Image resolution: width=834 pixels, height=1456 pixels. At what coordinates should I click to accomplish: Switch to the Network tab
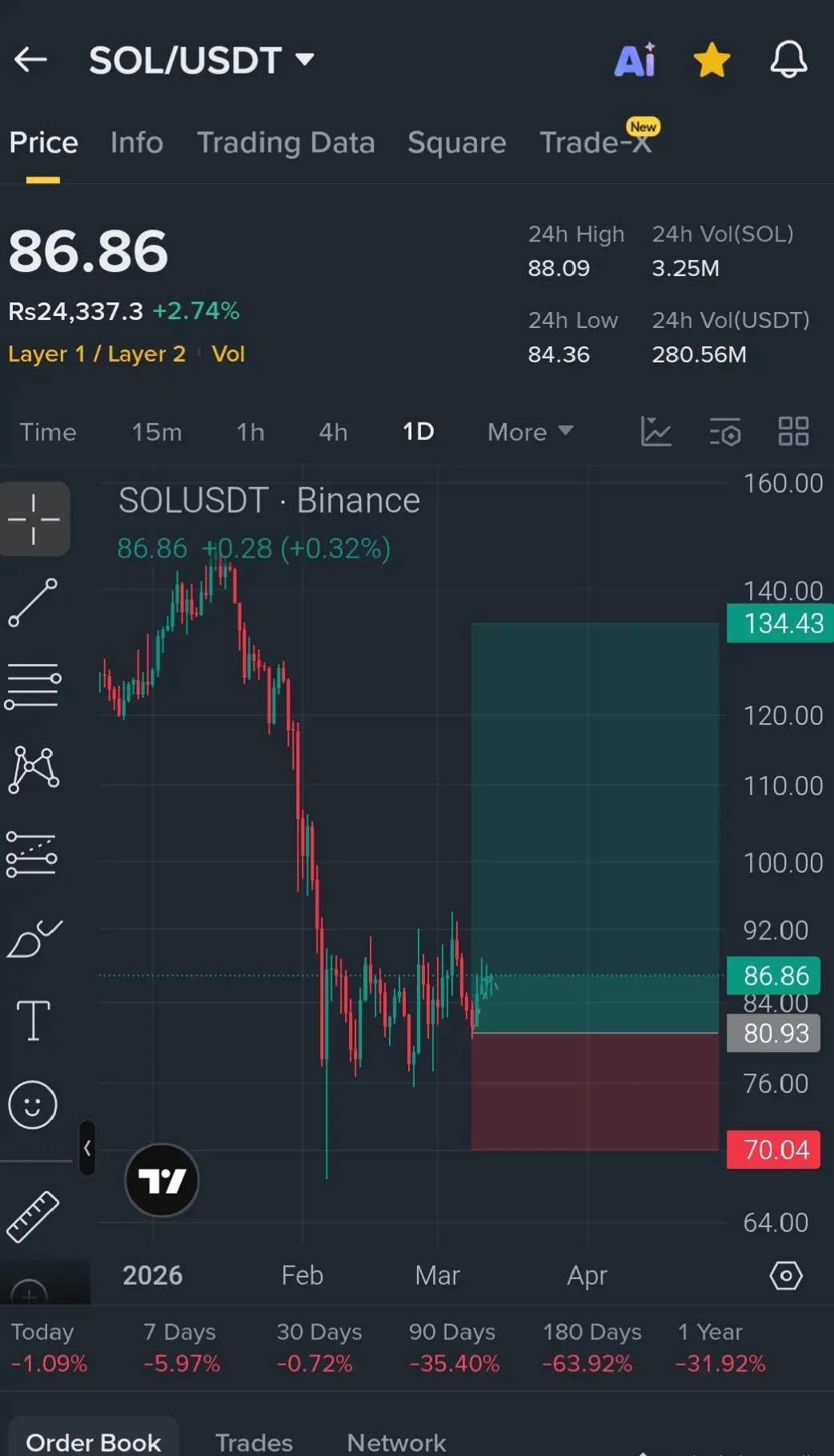396,1442
